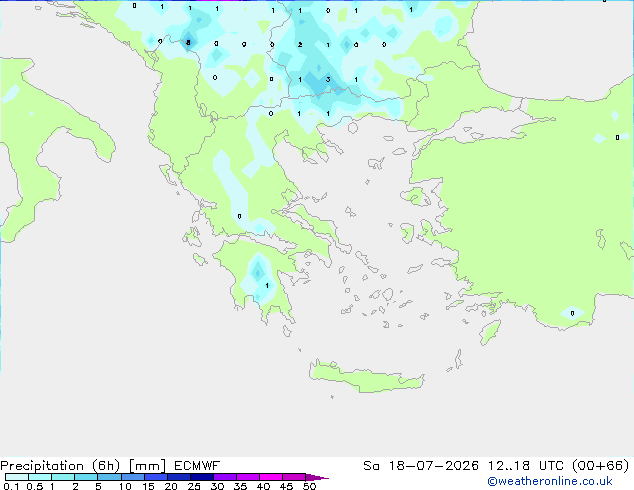Click the '0.1' legend value
634x490 pixels.
tap(11, 486)
